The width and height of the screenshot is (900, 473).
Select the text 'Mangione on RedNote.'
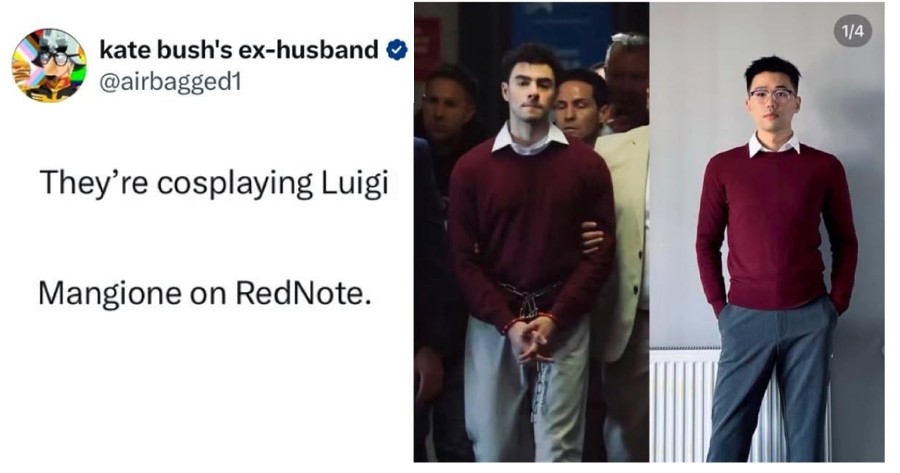(x=201, y=293)
